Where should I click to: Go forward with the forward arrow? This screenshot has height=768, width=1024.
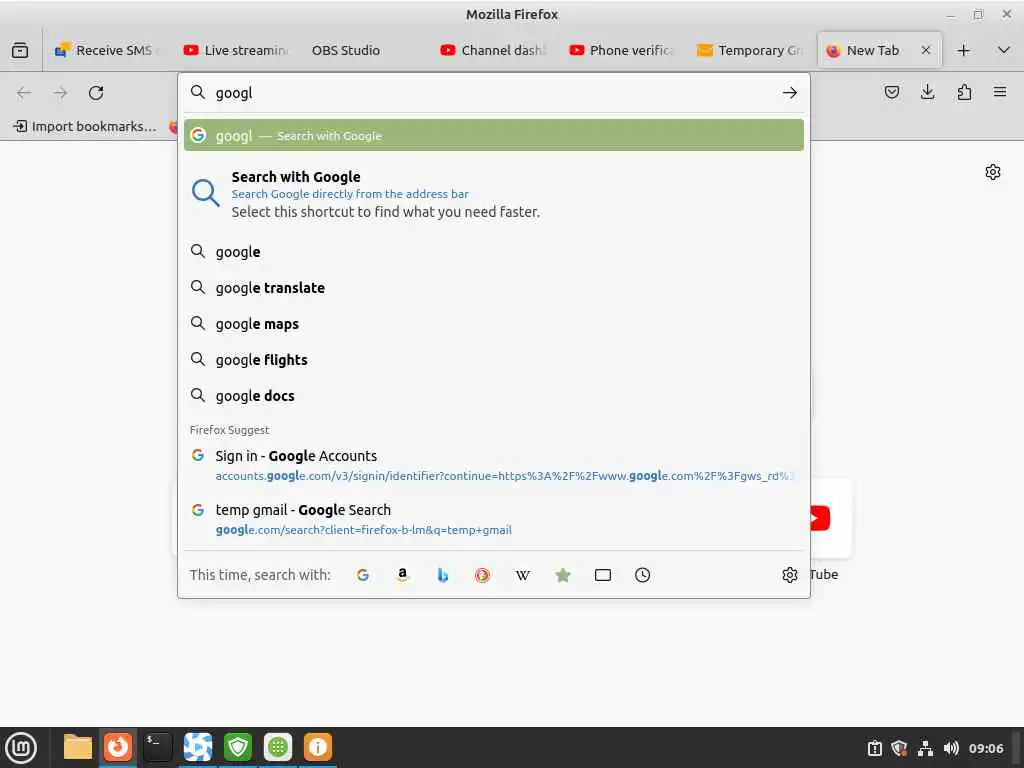click(61, 93)
